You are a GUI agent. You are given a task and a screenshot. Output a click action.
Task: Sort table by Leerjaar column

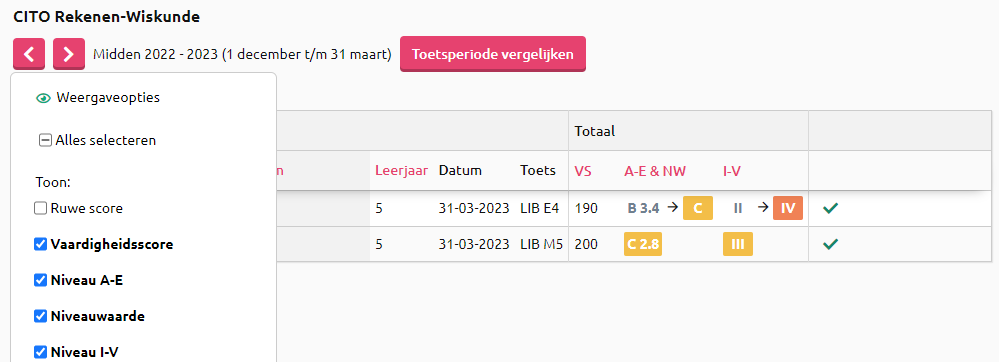(401, 170)
